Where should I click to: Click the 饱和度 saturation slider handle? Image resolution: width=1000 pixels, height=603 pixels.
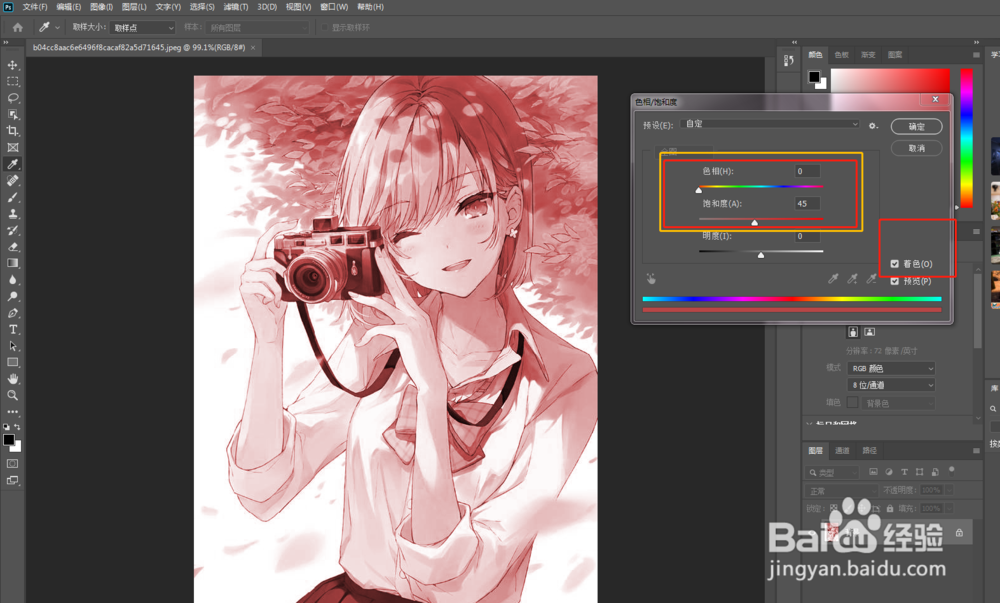pos(754,222)
